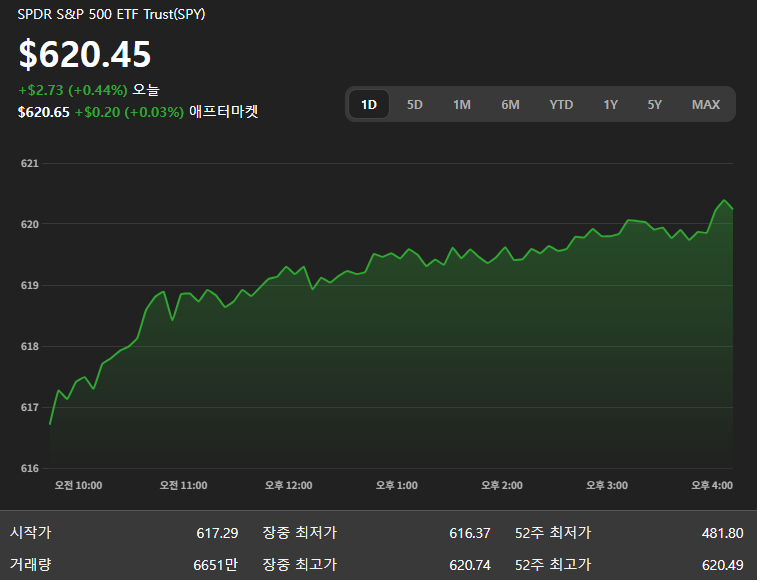Select the 1D time range tab

(x=369, y=104)
